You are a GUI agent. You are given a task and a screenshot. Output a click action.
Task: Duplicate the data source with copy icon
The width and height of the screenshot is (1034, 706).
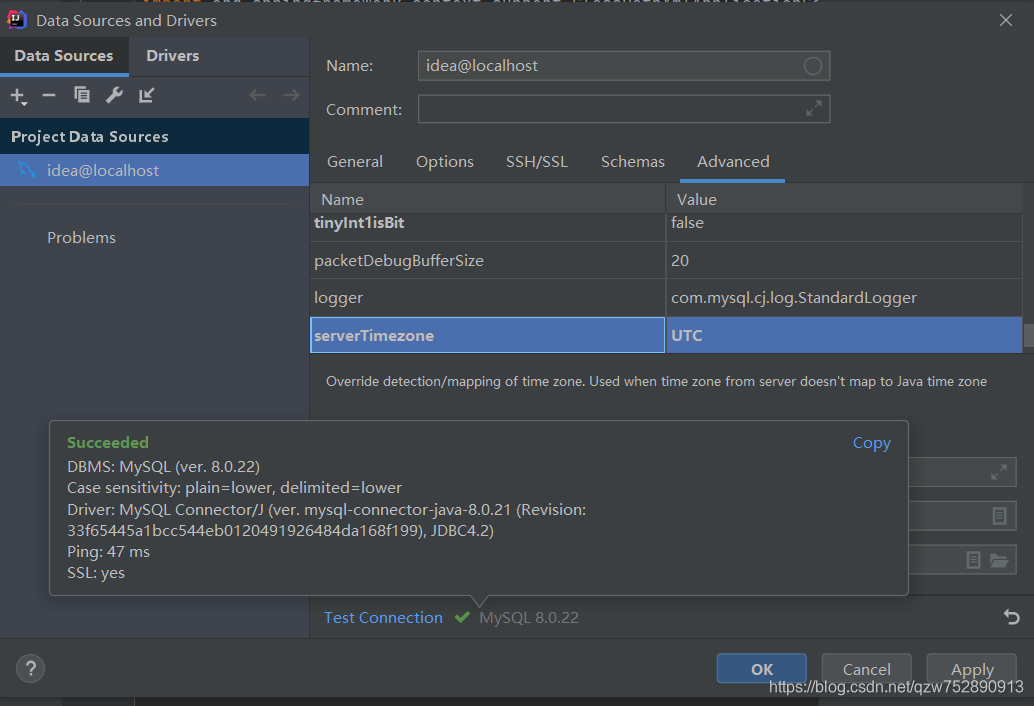pyautogui.click(x=82, y=95)
